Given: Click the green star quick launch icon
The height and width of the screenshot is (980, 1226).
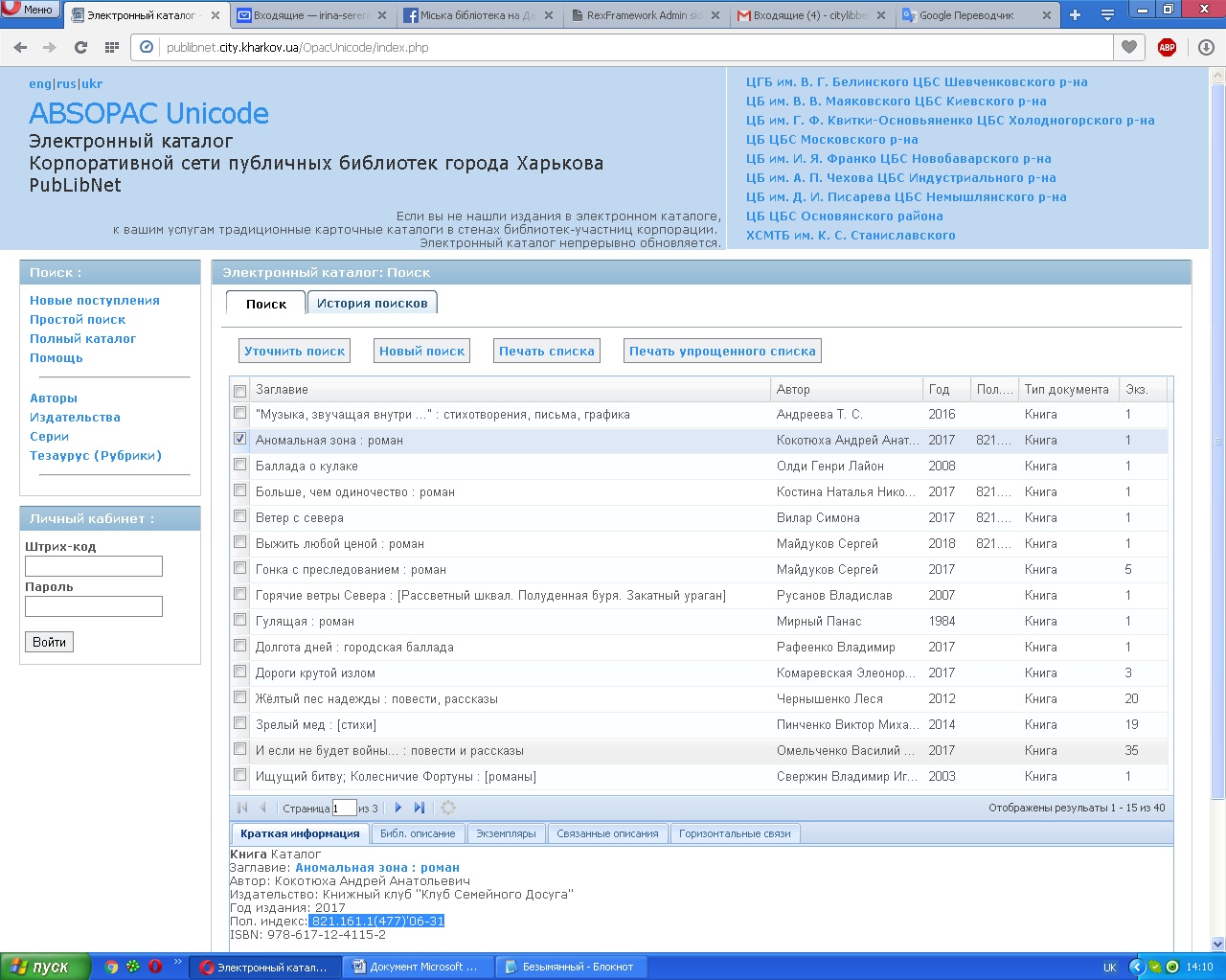Looking at the screenshot, I should (133, 967).
